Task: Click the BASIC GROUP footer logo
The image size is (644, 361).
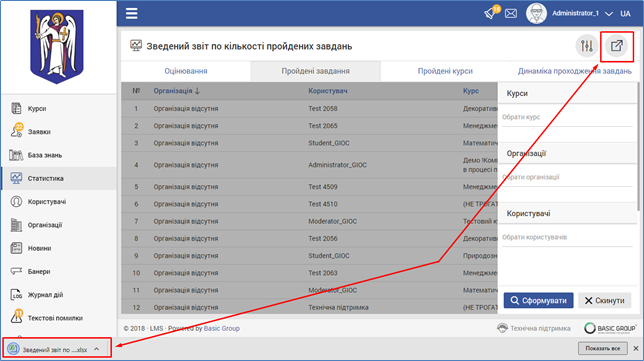Action: click(610, 328)
